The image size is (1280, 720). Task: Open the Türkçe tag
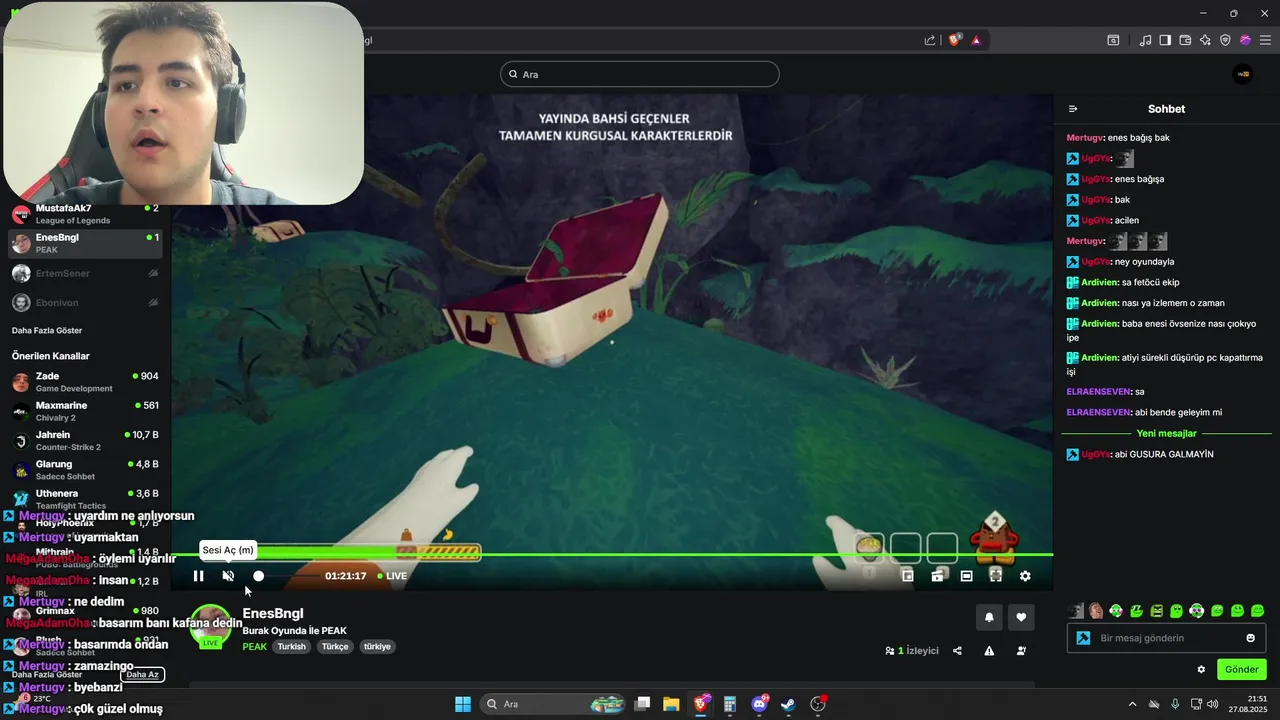pos(335,647)
